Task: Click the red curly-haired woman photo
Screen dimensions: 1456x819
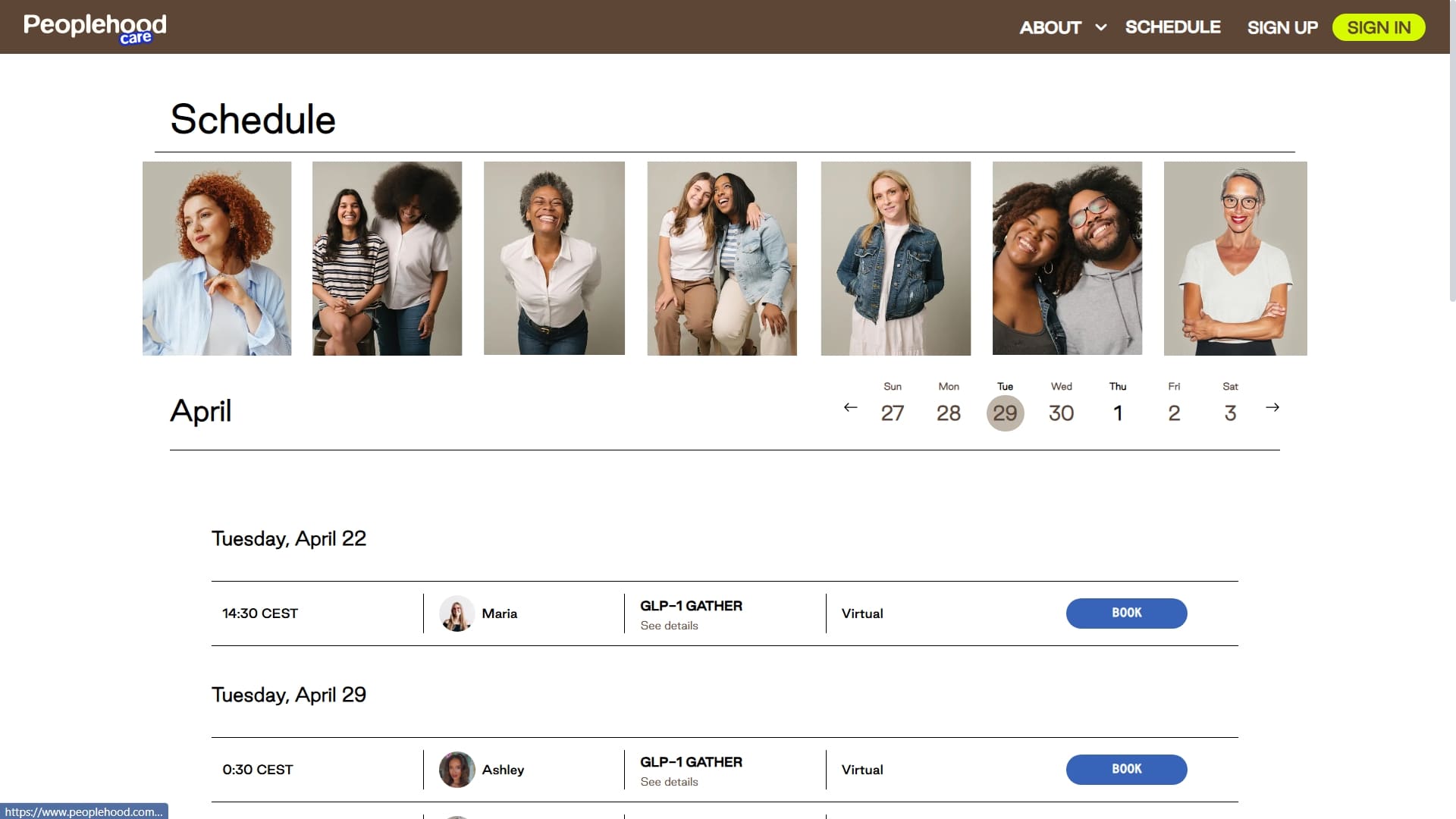Action: point(217,259)
